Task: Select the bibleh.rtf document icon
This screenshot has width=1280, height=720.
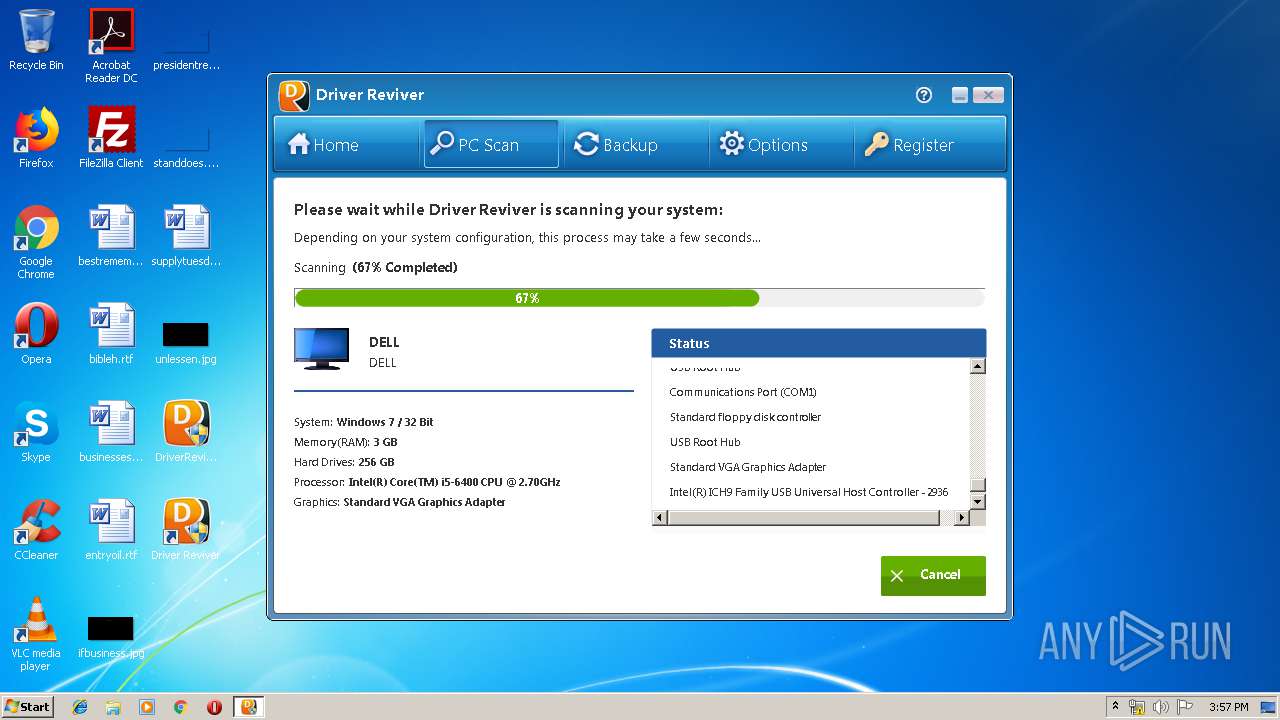Action: pyautogui.click(x=111, y=334)
